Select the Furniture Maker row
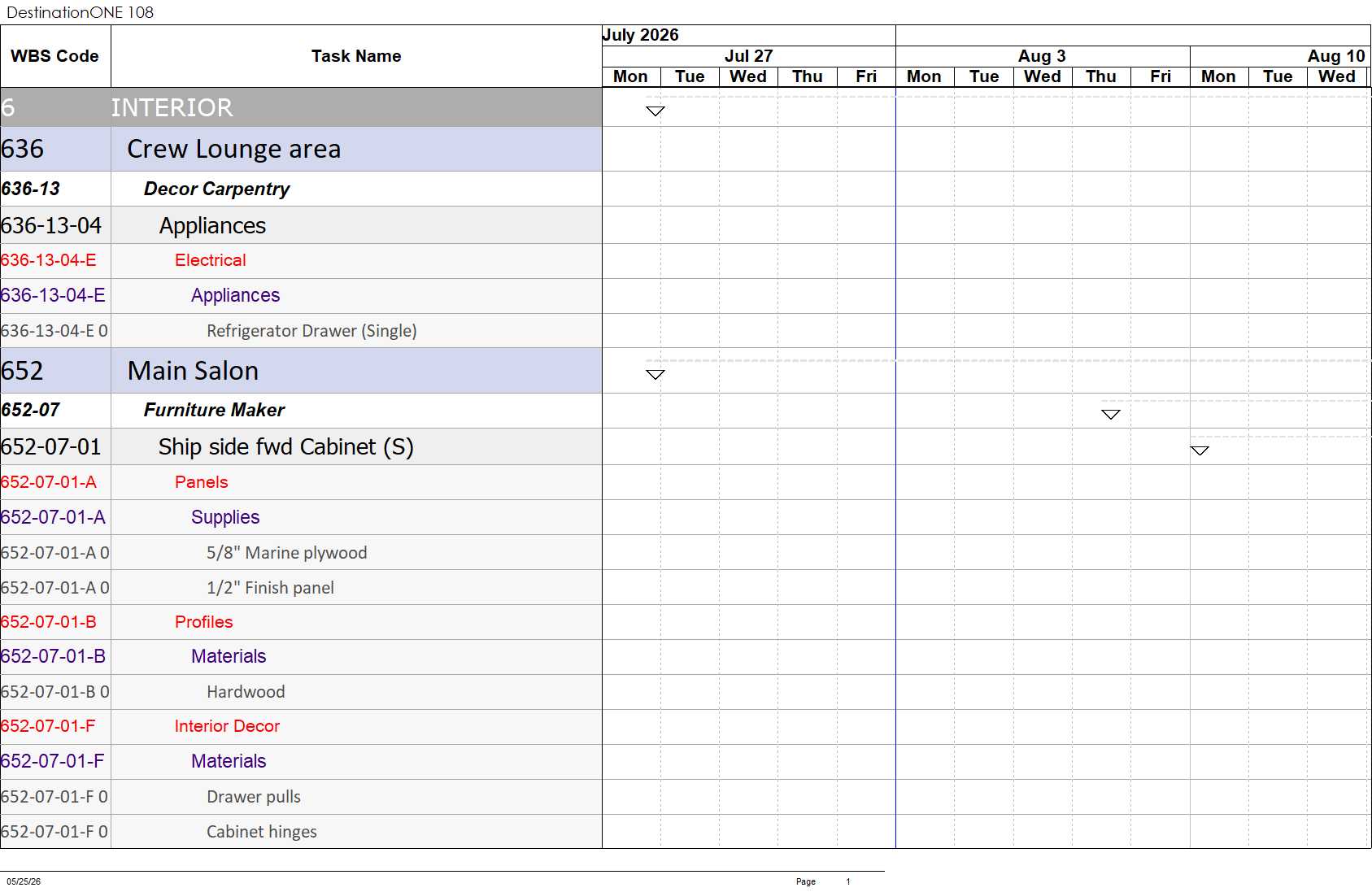1372x892 pixels. tap(301, 410)
